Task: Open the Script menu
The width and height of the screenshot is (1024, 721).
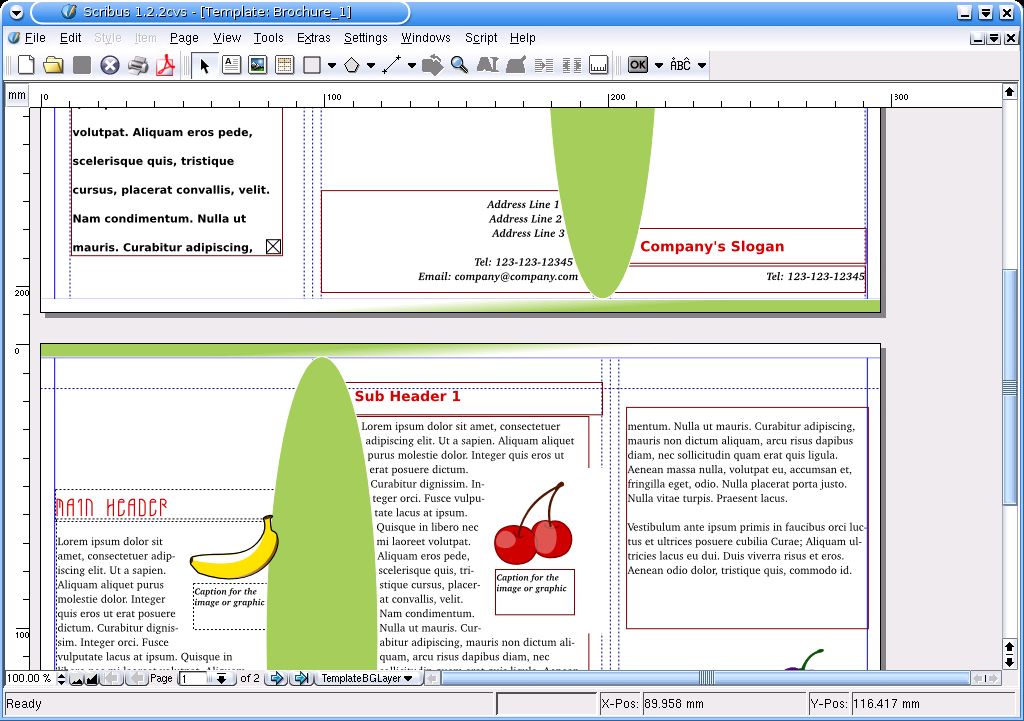Action: pos(481,38)
